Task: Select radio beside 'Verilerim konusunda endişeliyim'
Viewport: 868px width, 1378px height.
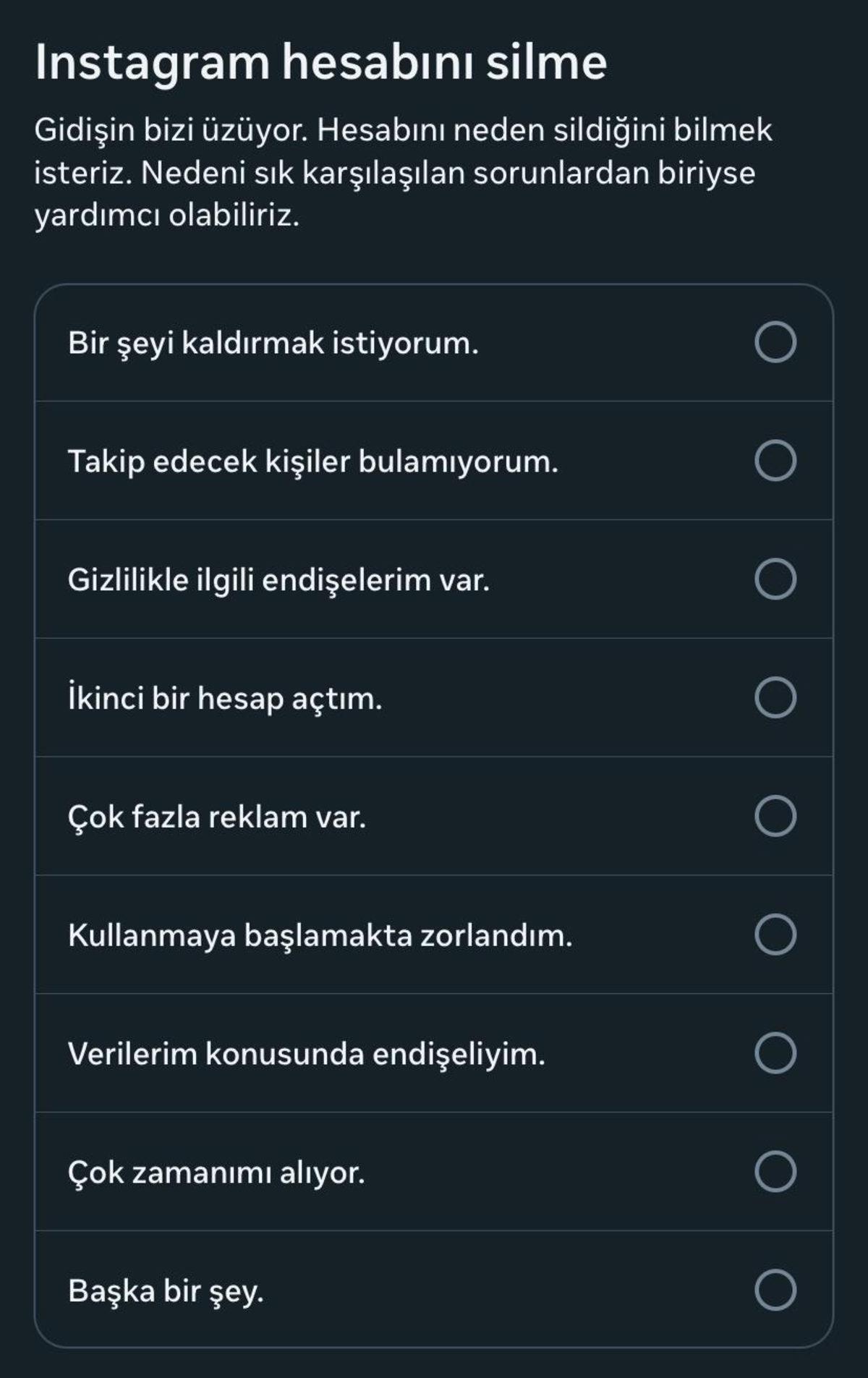Action: [775, 1053]
